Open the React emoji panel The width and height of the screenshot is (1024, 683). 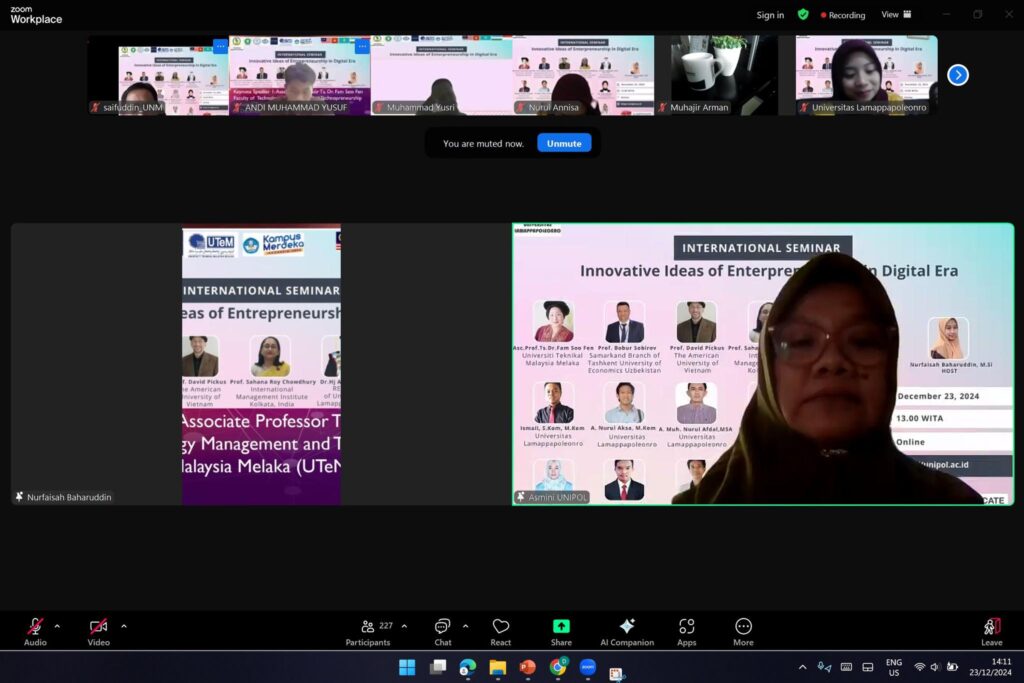pos(501,627)
